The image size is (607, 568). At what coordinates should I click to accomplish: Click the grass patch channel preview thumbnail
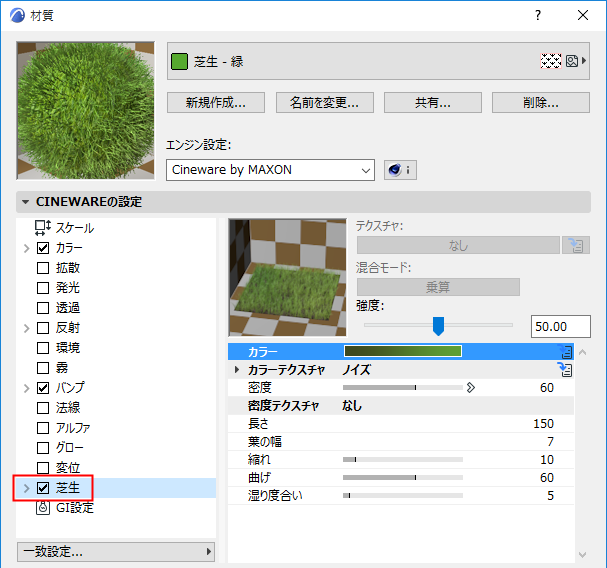pyautogui.click(x=288, y=278)
